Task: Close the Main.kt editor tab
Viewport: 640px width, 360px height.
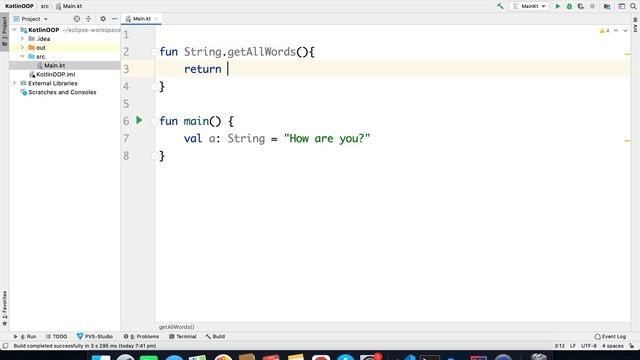Action: pos(156,19)
